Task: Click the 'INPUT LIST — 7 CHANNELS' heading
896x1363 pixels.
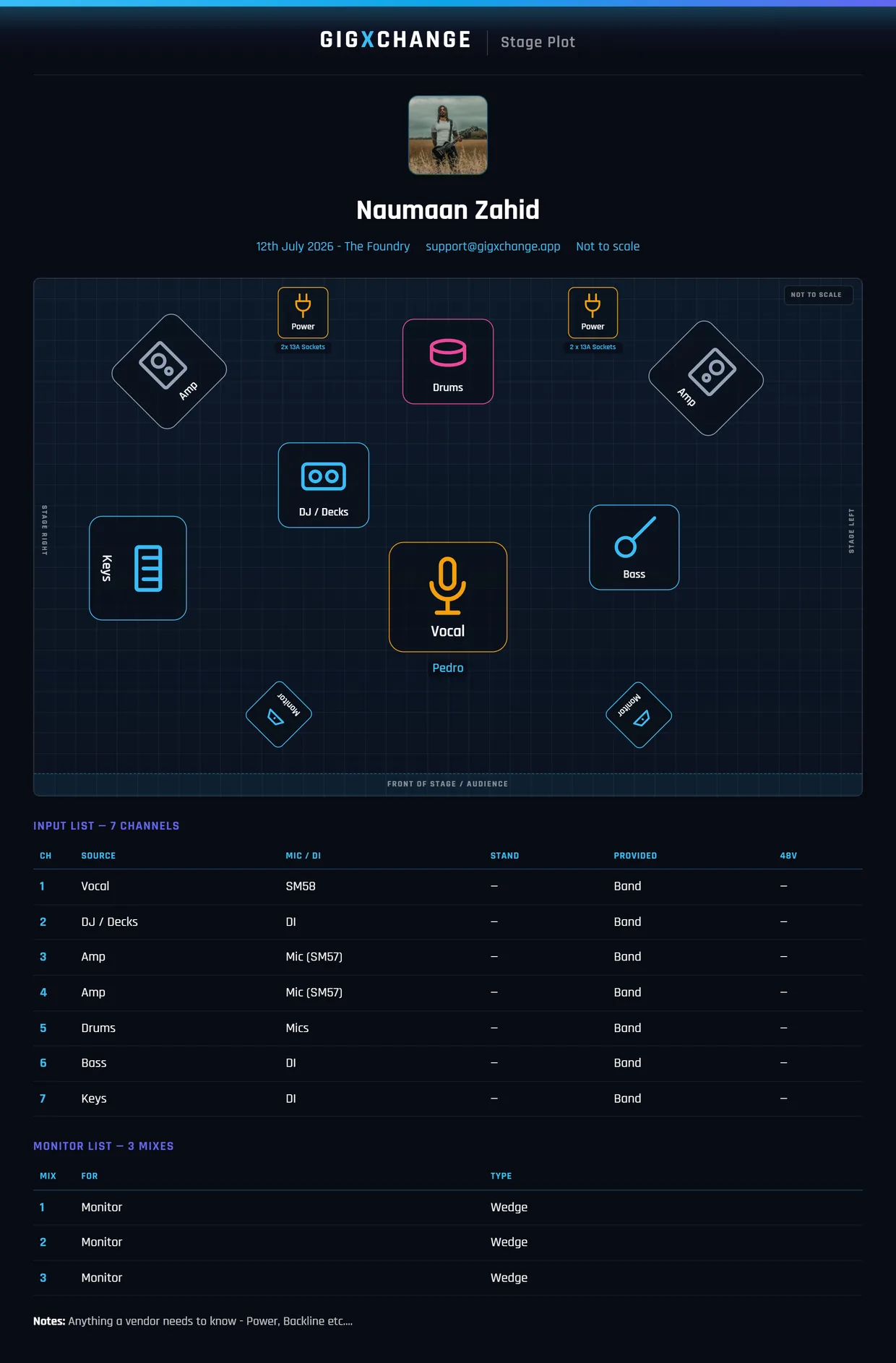Action: (x=106, y=826)
